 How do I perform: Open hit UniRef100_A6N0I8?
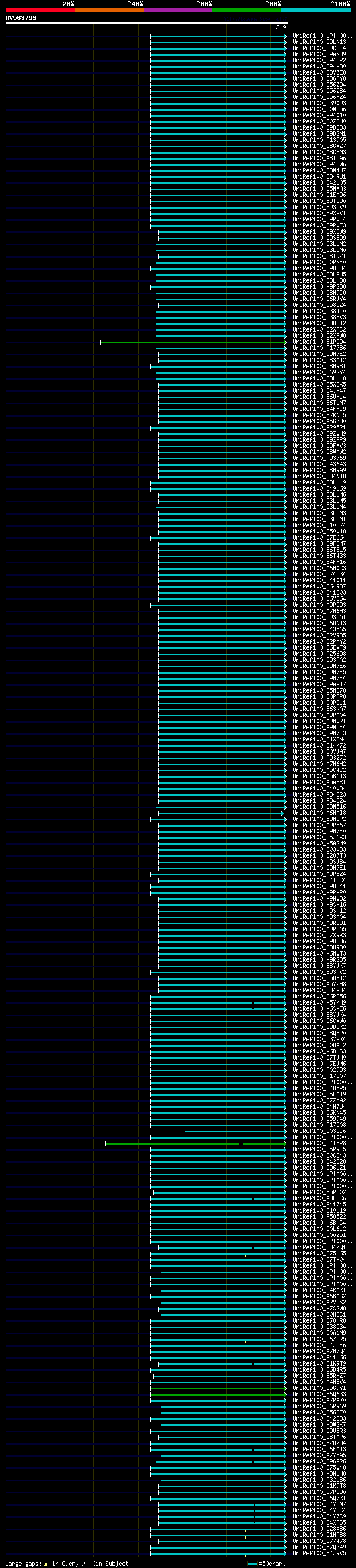click(x=319, y=813)
